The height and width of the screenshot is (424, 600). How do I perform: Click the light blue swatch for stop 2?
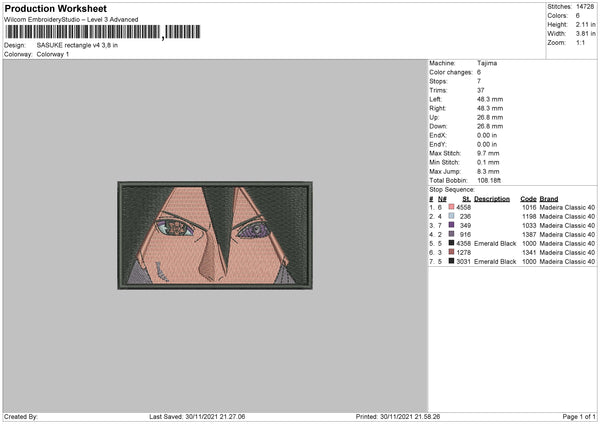tap(452, 216)
